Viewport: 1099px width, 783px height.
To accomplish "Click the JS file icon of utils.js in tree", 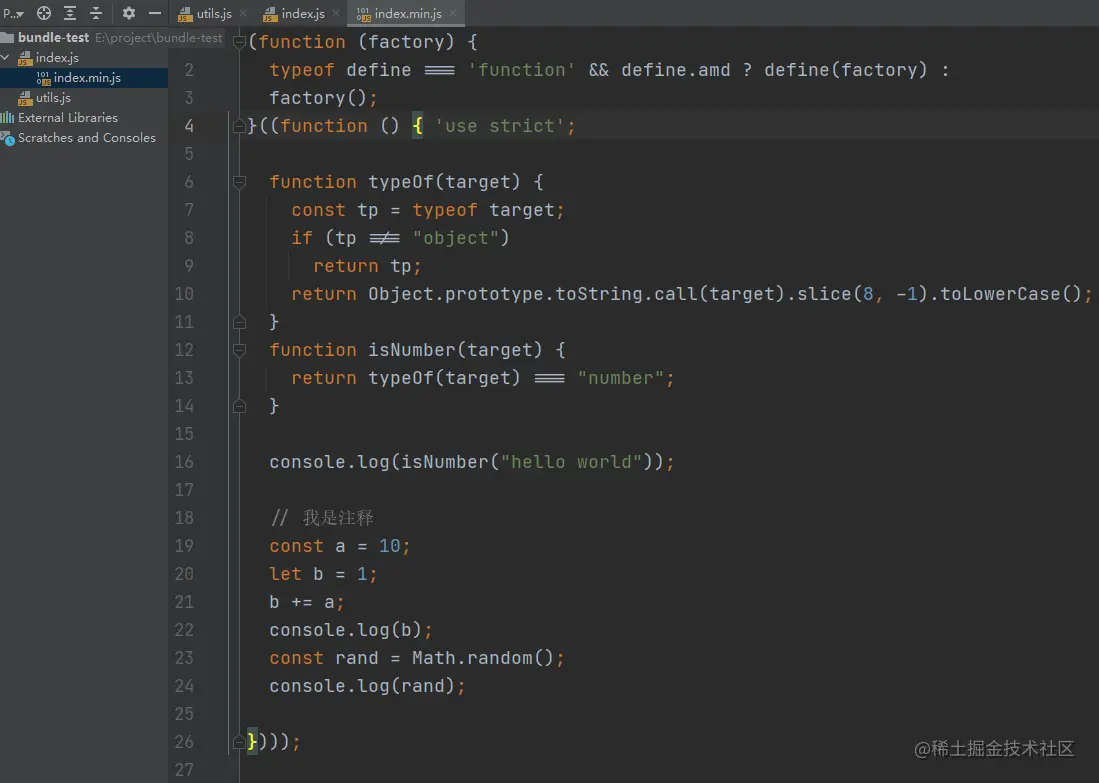I will click(x=25, y=98).
